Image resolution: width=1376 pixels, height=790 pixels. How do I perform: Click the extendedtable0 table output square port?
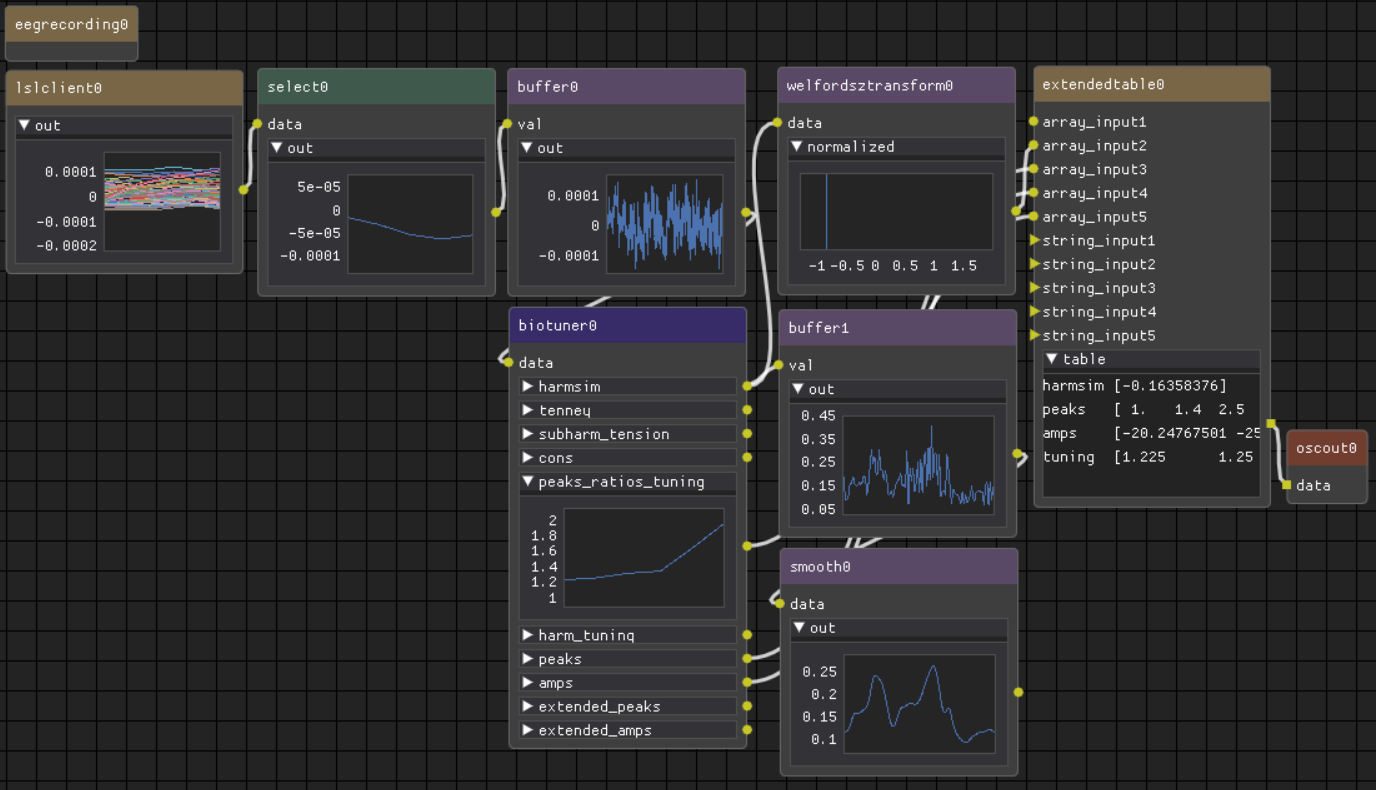1270,424
